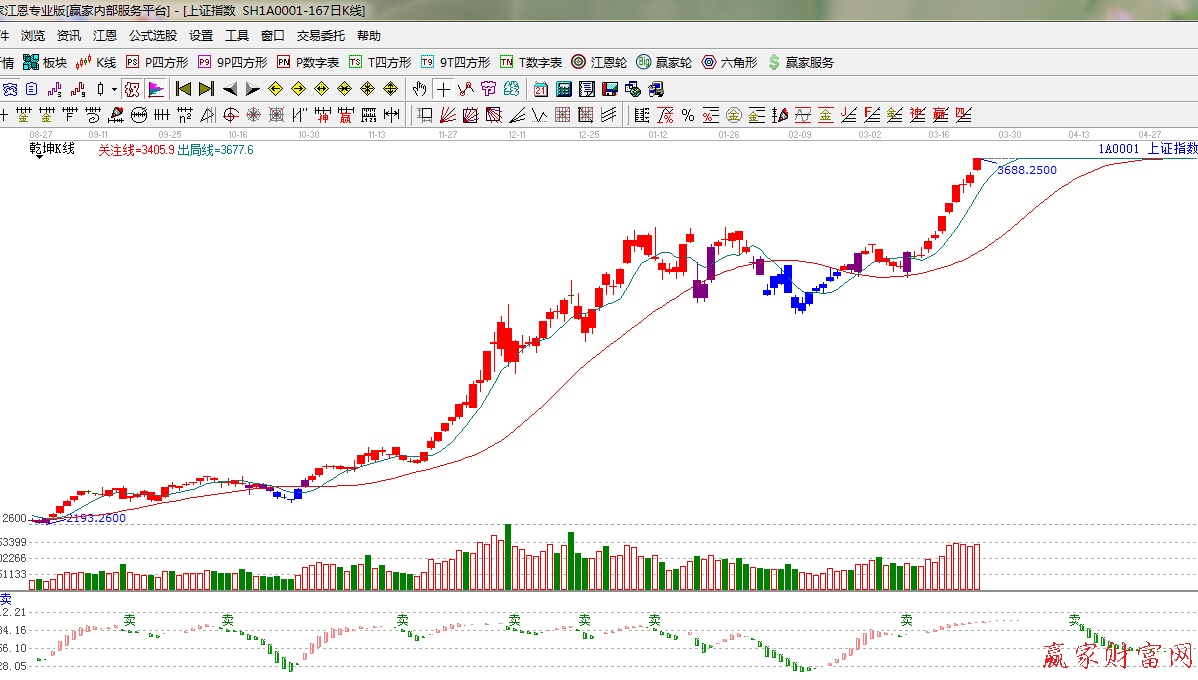Click the percent % drawing tool

click(x=688, y=115)
